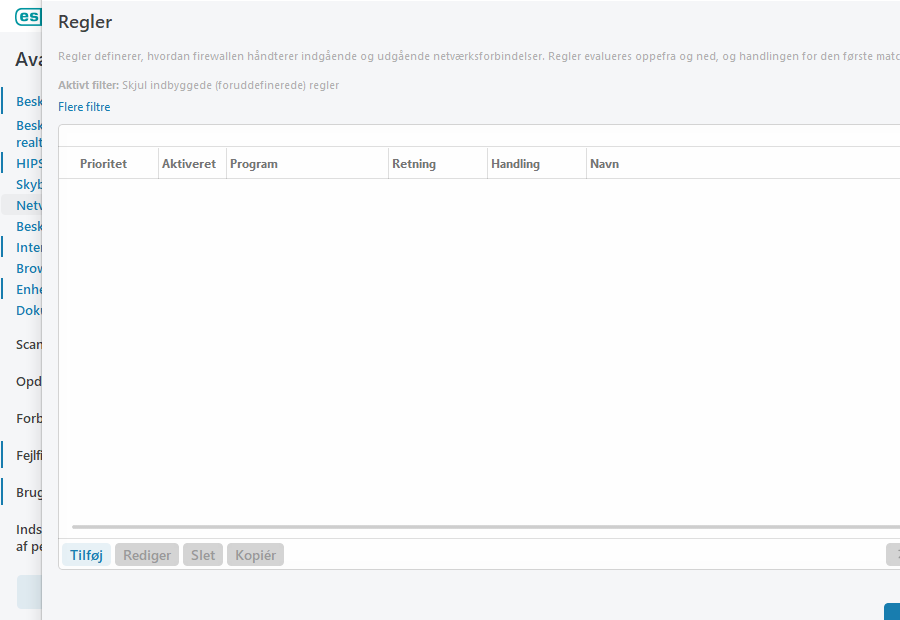Click the horizontal scrollbar under the rules list
Viewport: 900px width, 620px height.
click(x=480, y=526)
